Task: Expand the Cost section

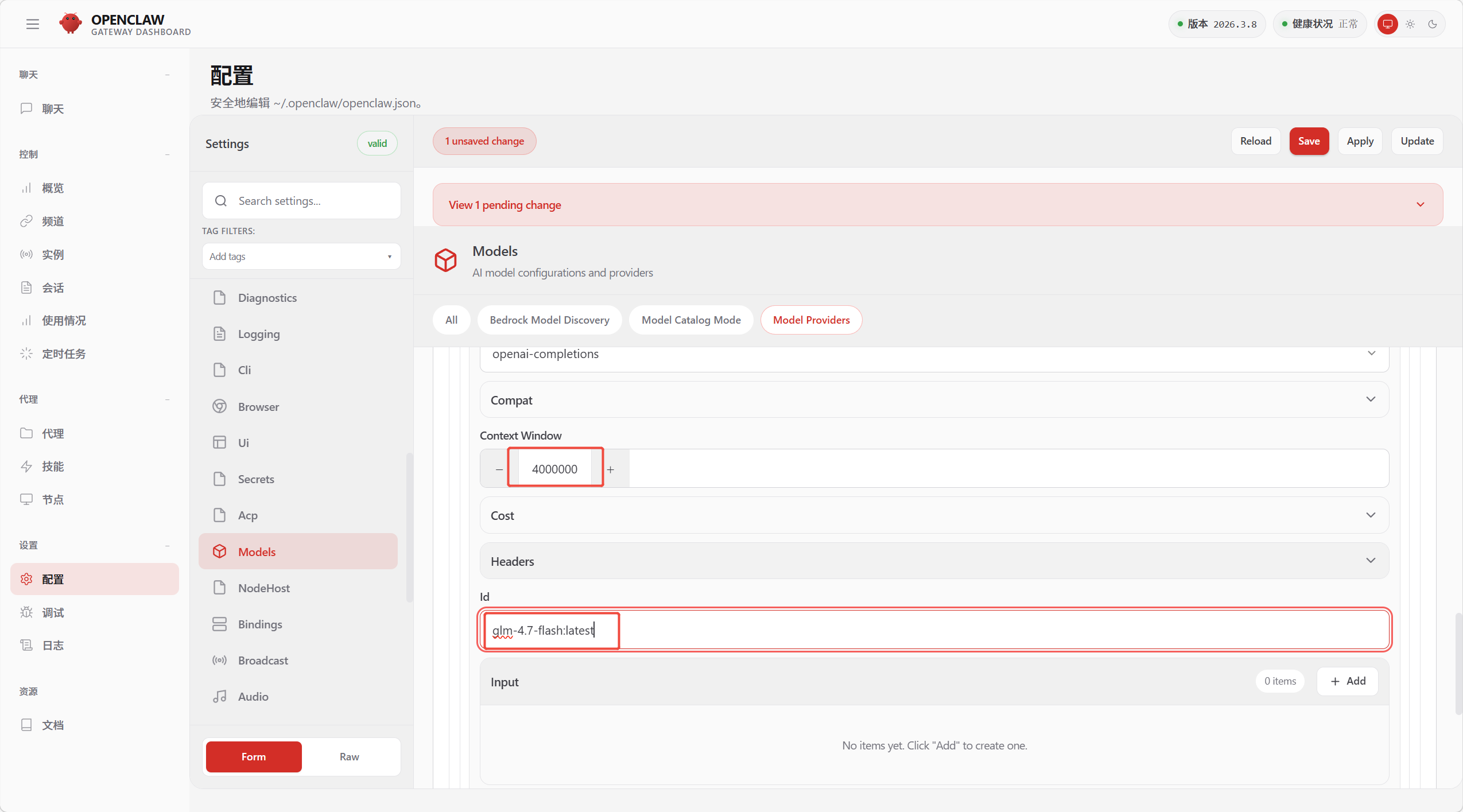Action: pyautogui.click(x=934, y=515)
